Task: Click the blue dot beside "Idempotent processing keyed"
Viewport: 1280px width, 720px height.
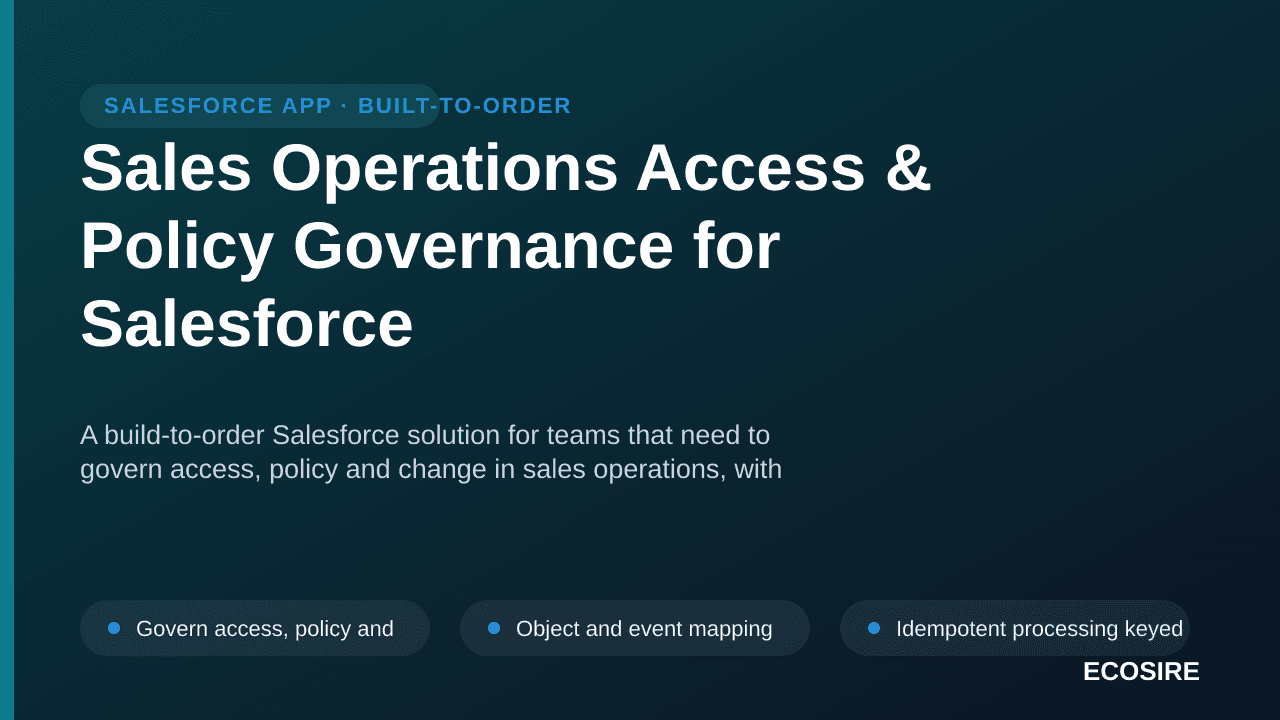Action: (x=874, y=628)
